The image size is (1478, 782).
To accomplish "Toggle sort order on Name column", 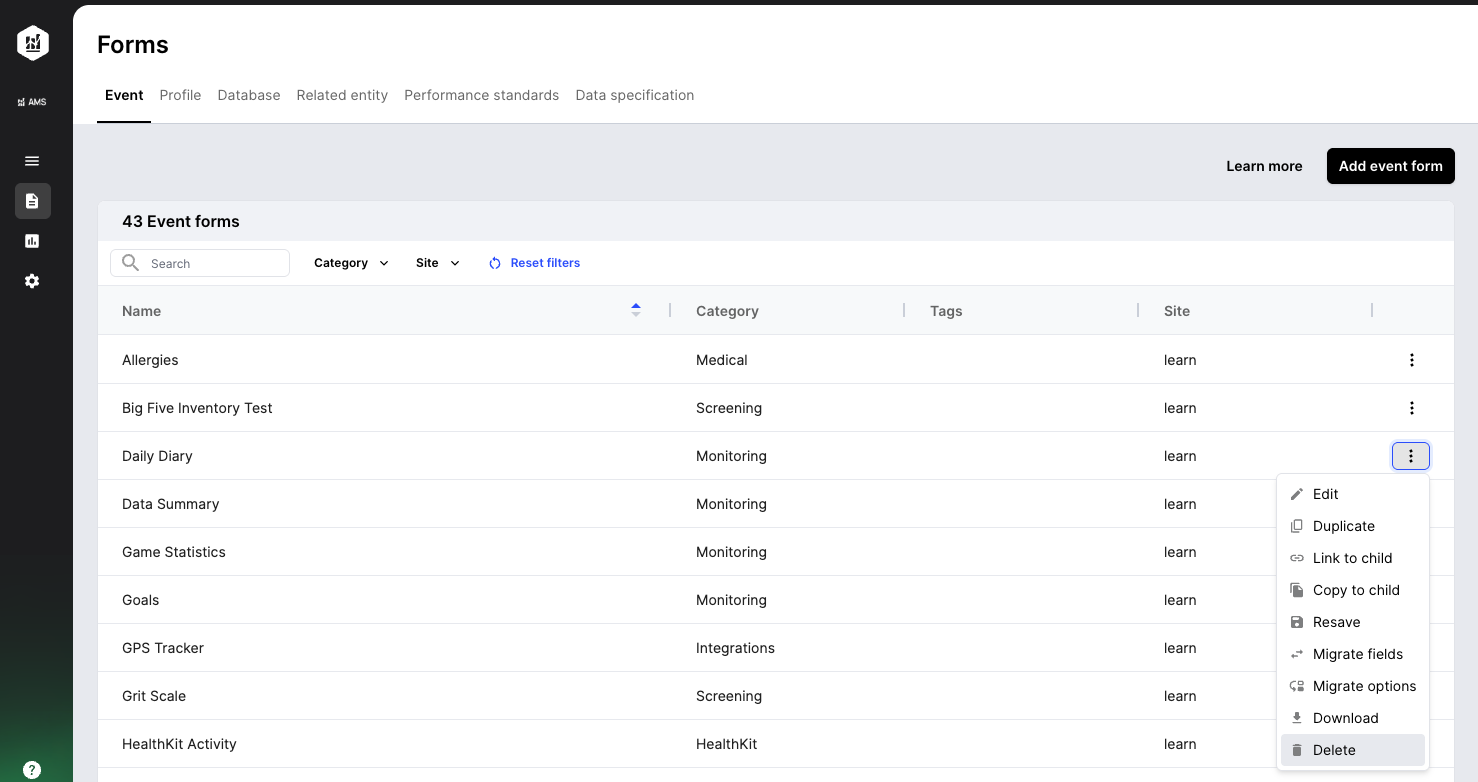I will (635, 311).
